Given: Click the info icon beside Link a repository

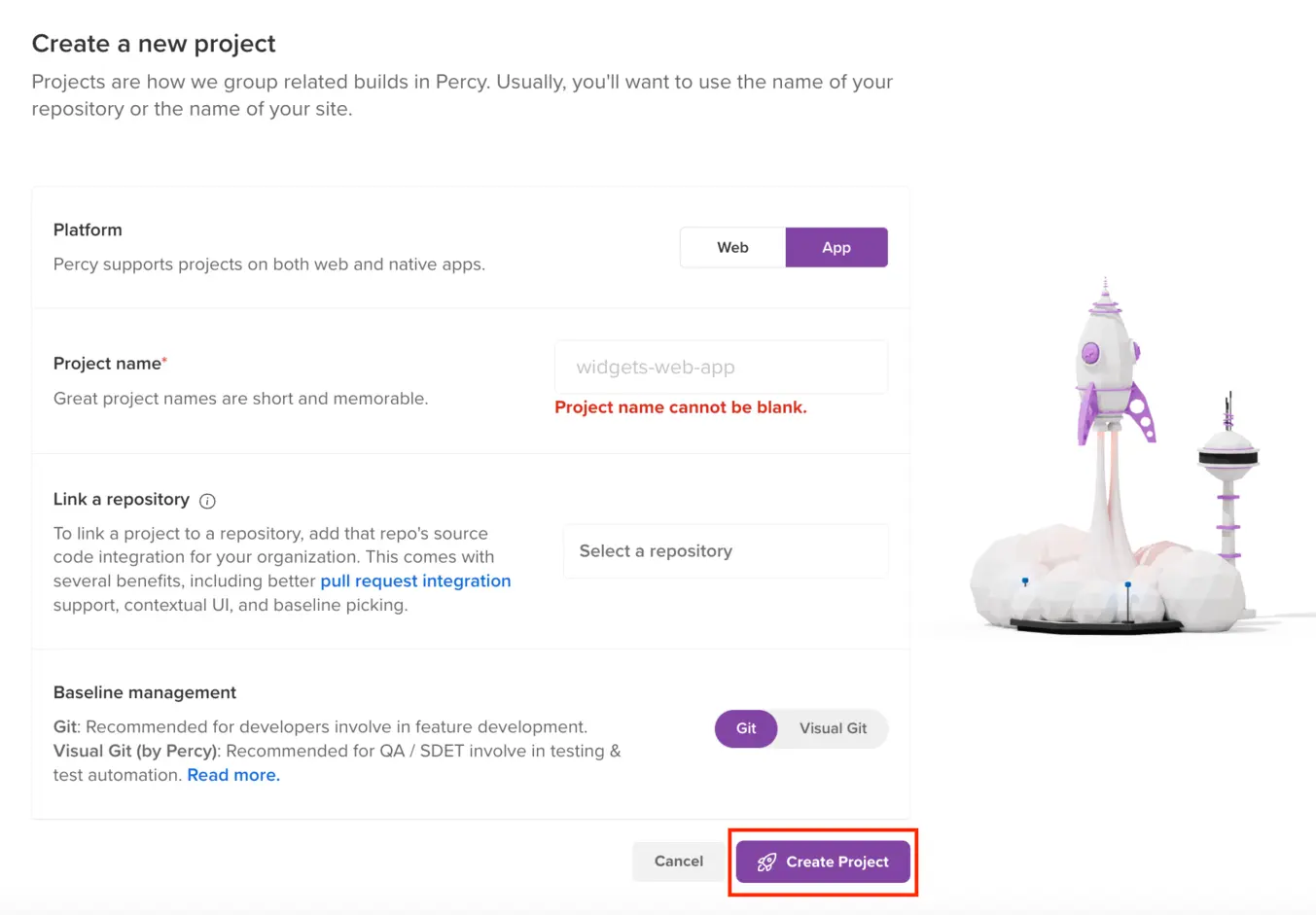Looking at the screenshot, I should coord(207,501).
